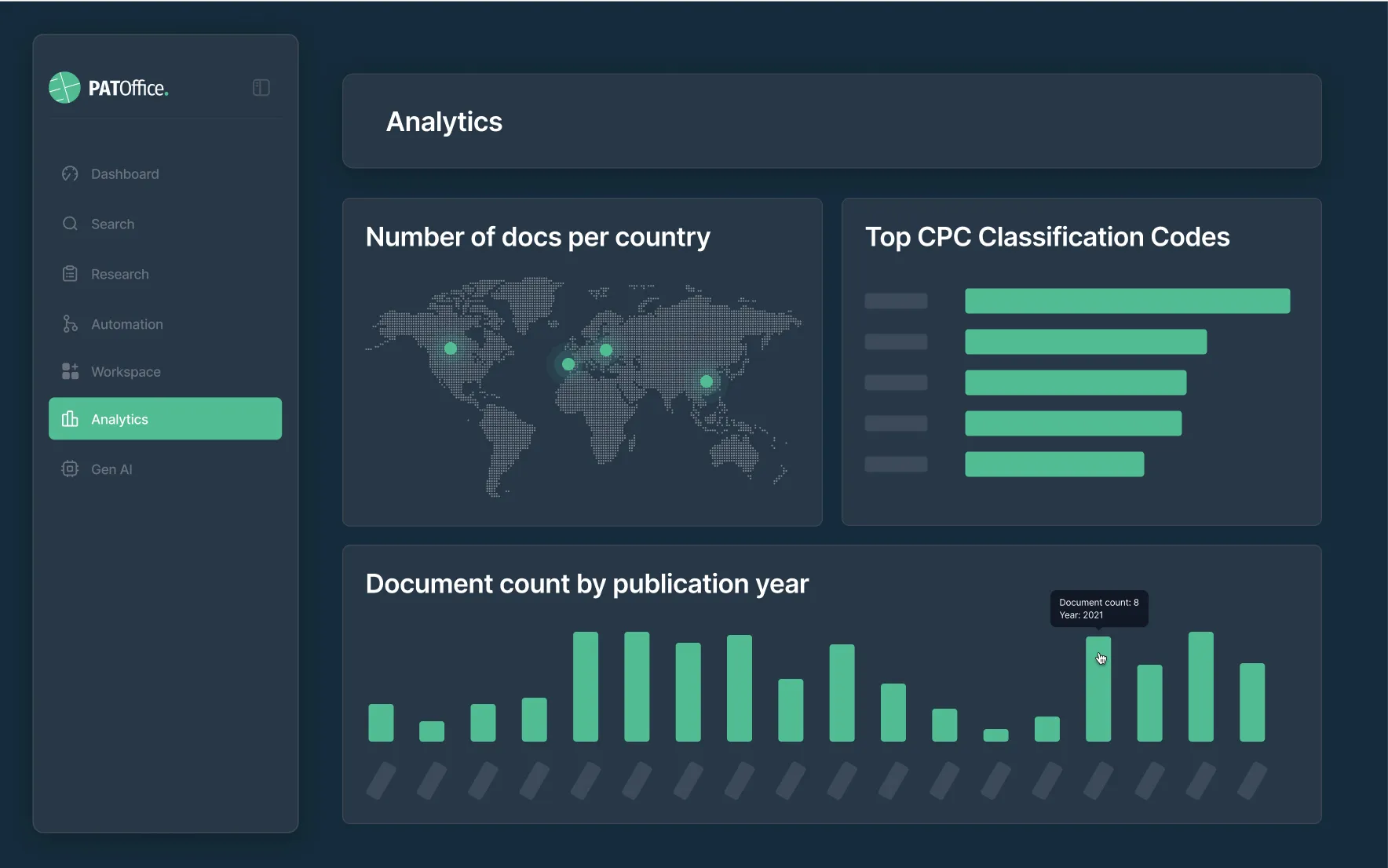
Task: Click the Analytics page header
Action: pos(444,122)
